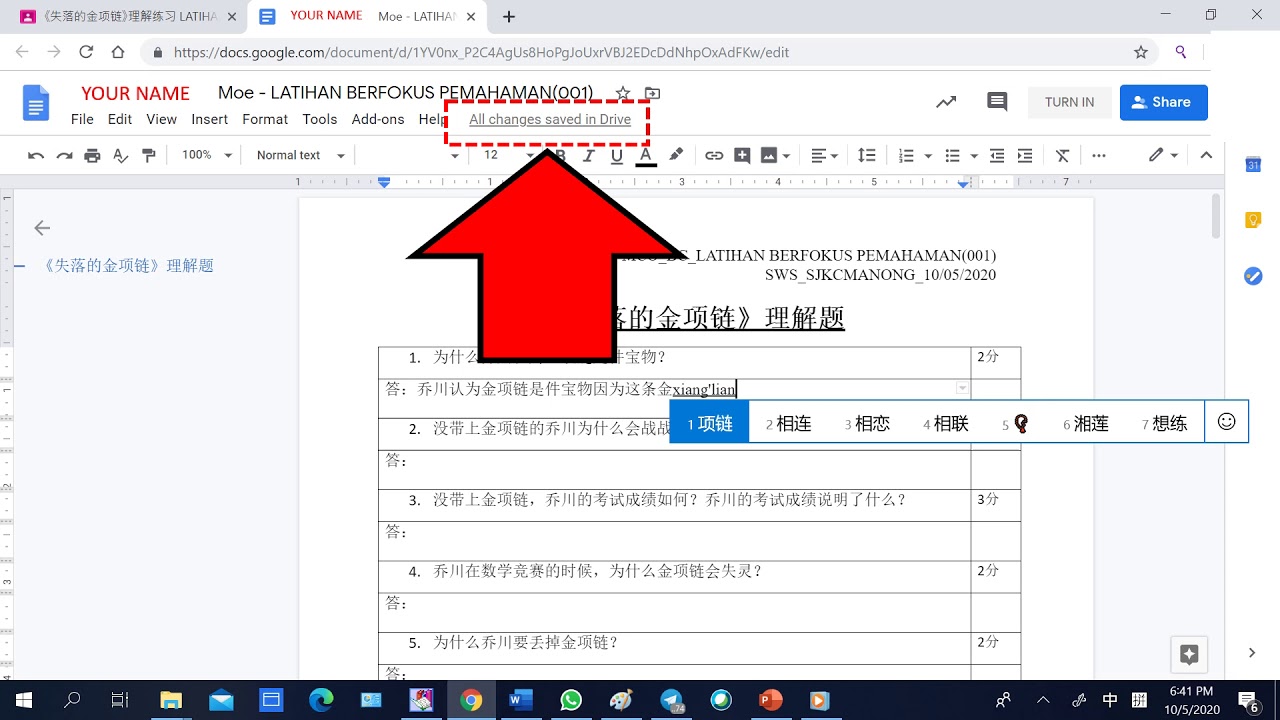
Task: Add a comment with the plus-bubble icon
Action: click(x=742, y=155)
